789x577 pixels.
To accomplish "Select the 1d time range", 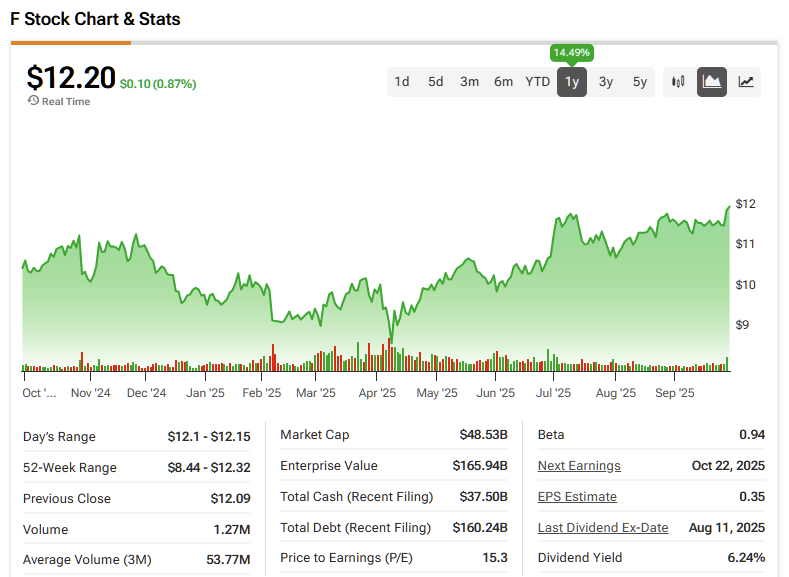I will [x=402, y=82].
